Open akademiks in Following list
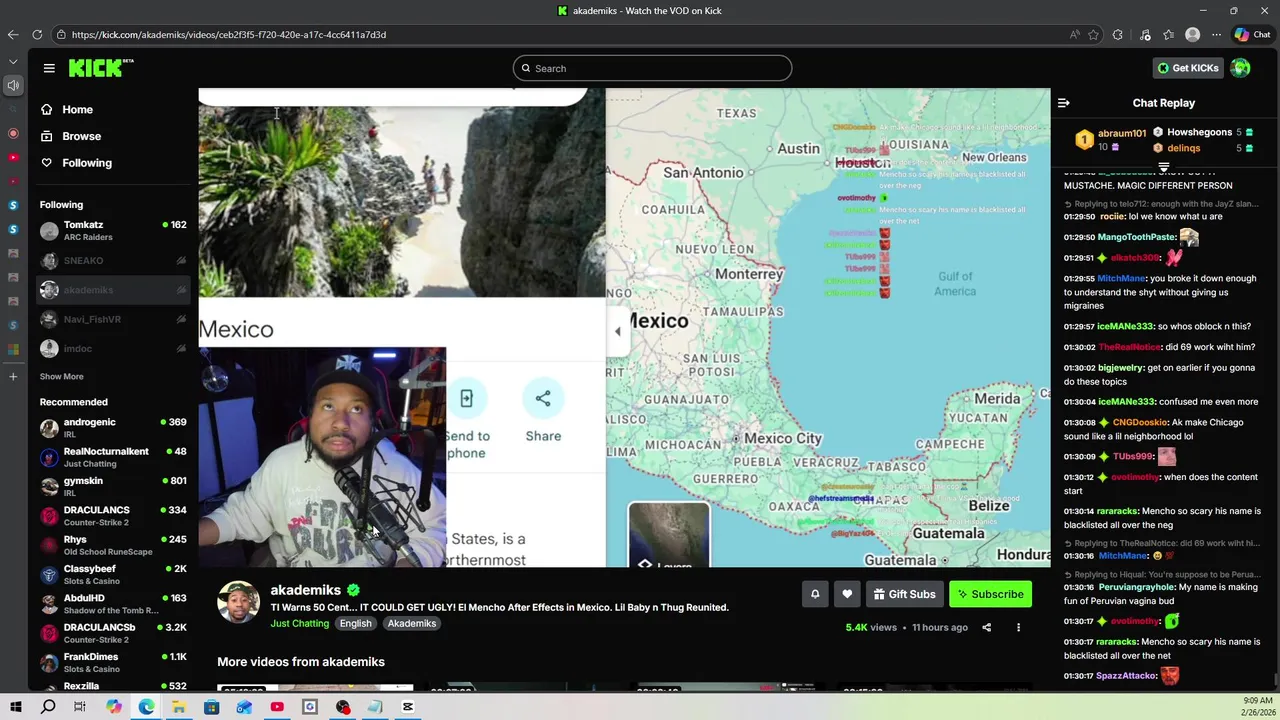 (x=113, y=290)
